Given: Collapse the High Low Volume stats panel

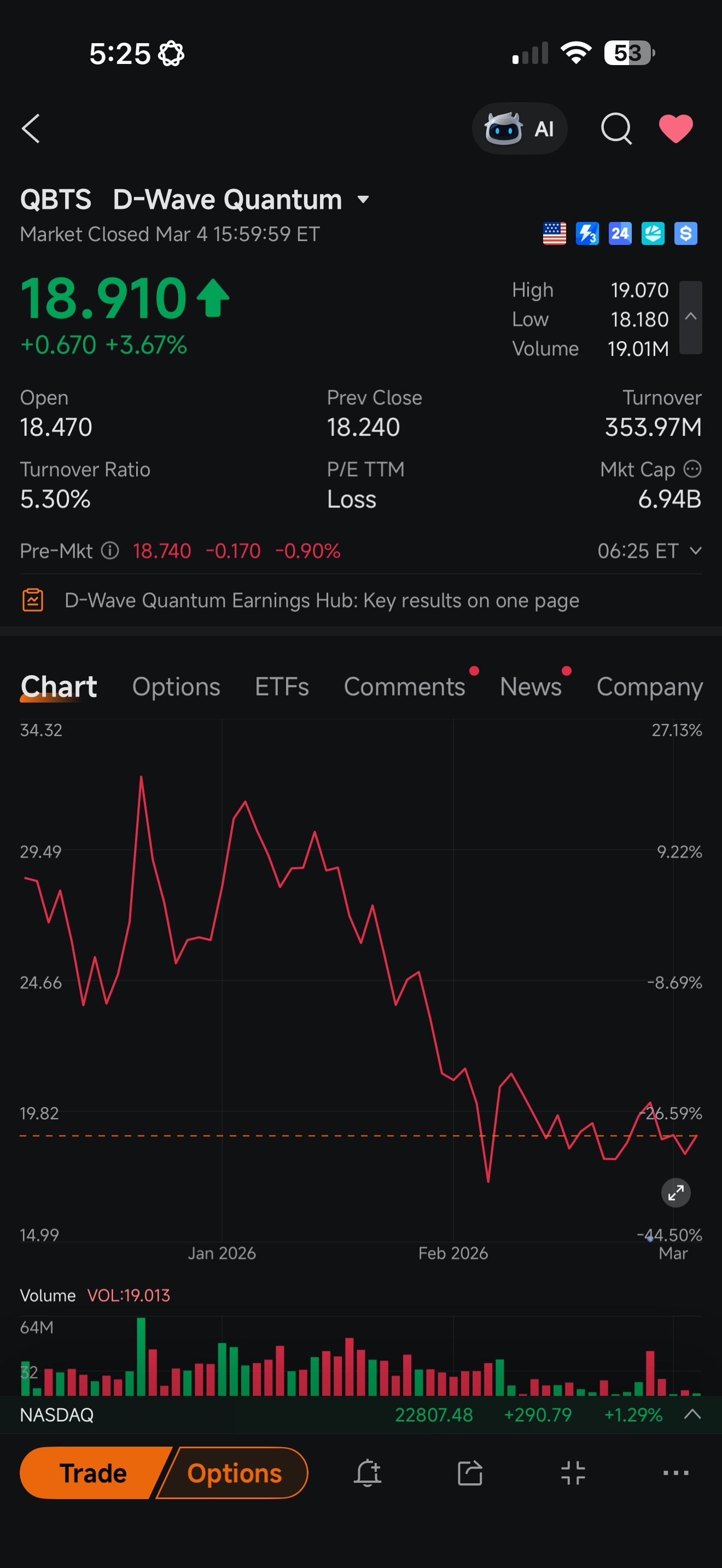Looking at the screenshot, I should coord(690,317).
